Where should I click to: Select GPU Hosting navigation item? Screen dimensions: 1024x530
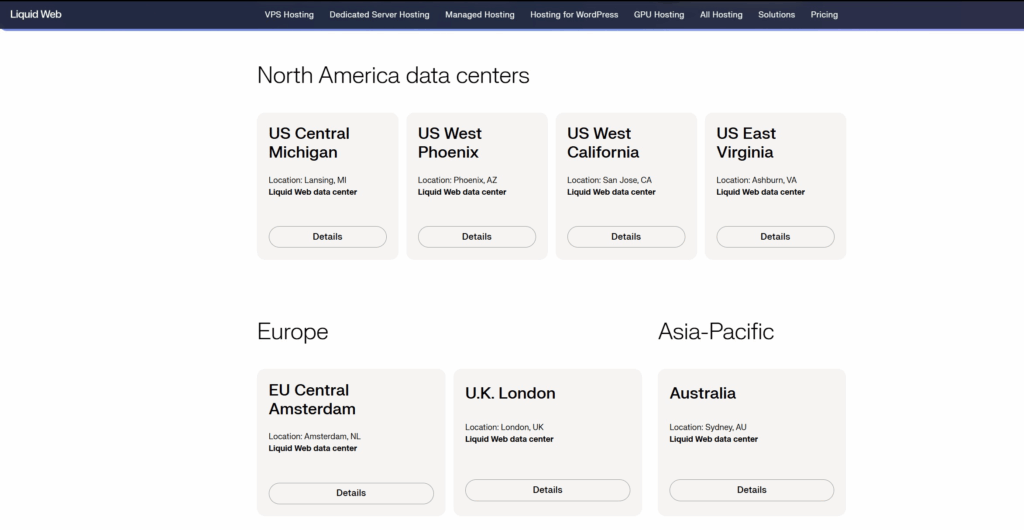click(x=659, y=15)
